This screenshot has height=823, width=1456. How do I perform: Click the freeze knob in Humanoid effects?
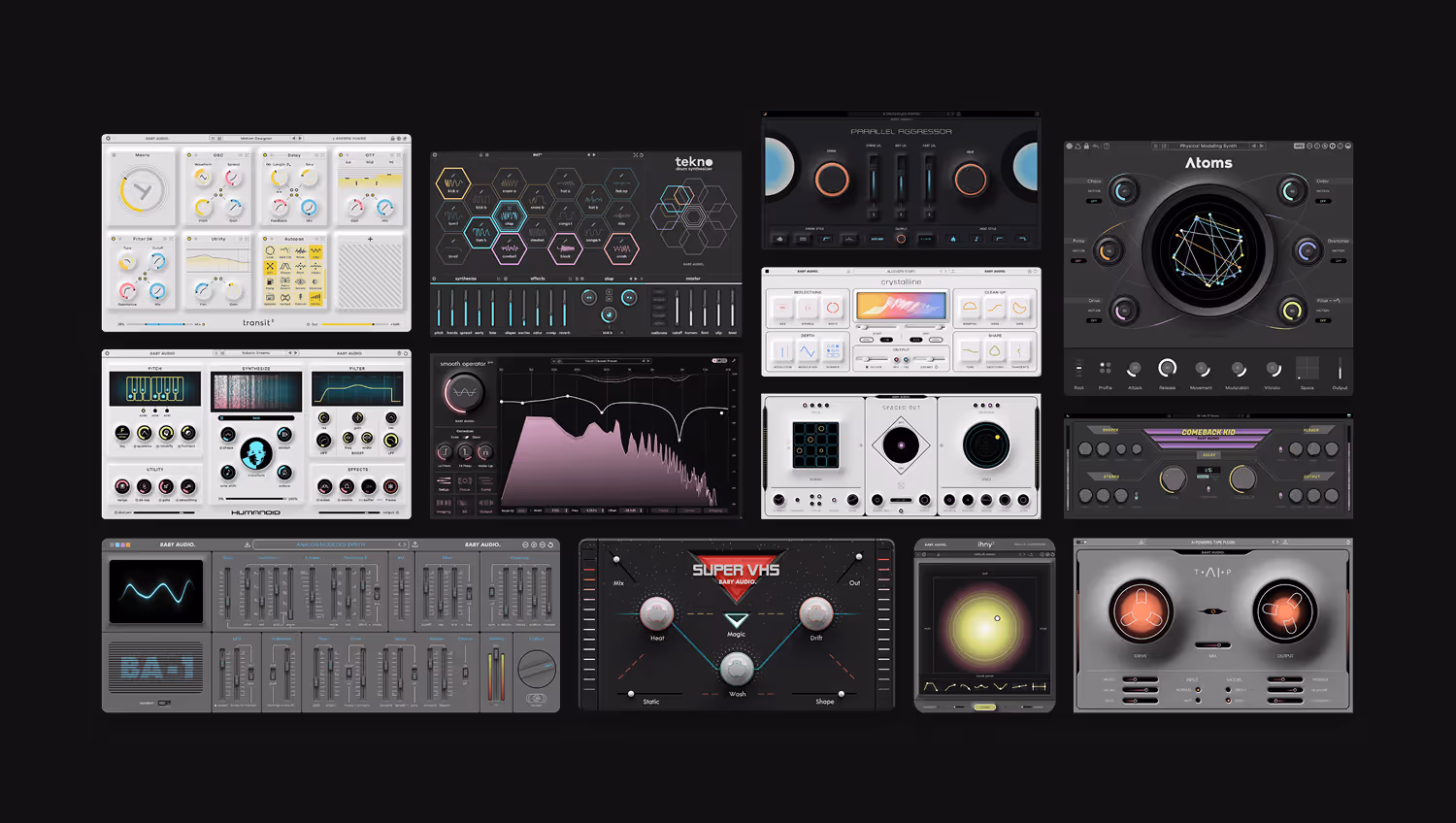pyautogui.click(x=390, y=486)
